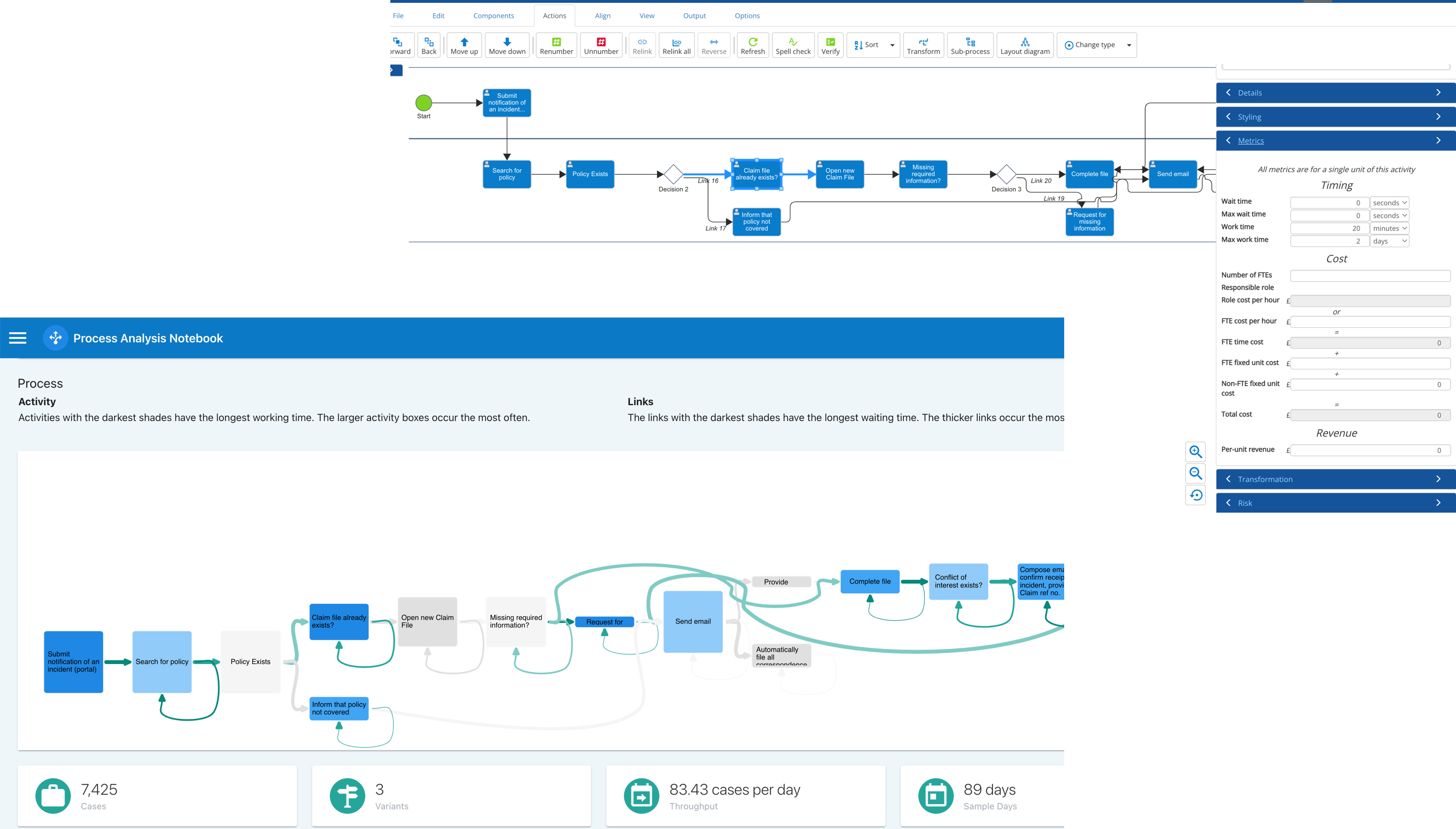Click the zoom out magnifier icon

pos(1195,473)
